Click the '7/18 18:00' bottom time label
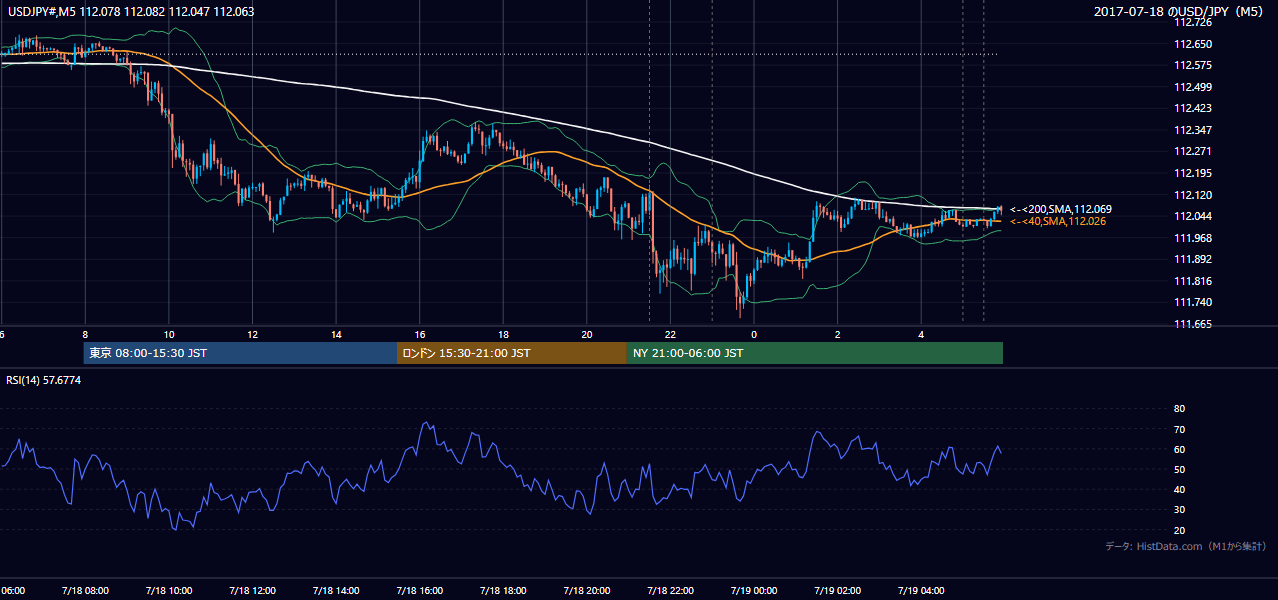 point(502,591)
